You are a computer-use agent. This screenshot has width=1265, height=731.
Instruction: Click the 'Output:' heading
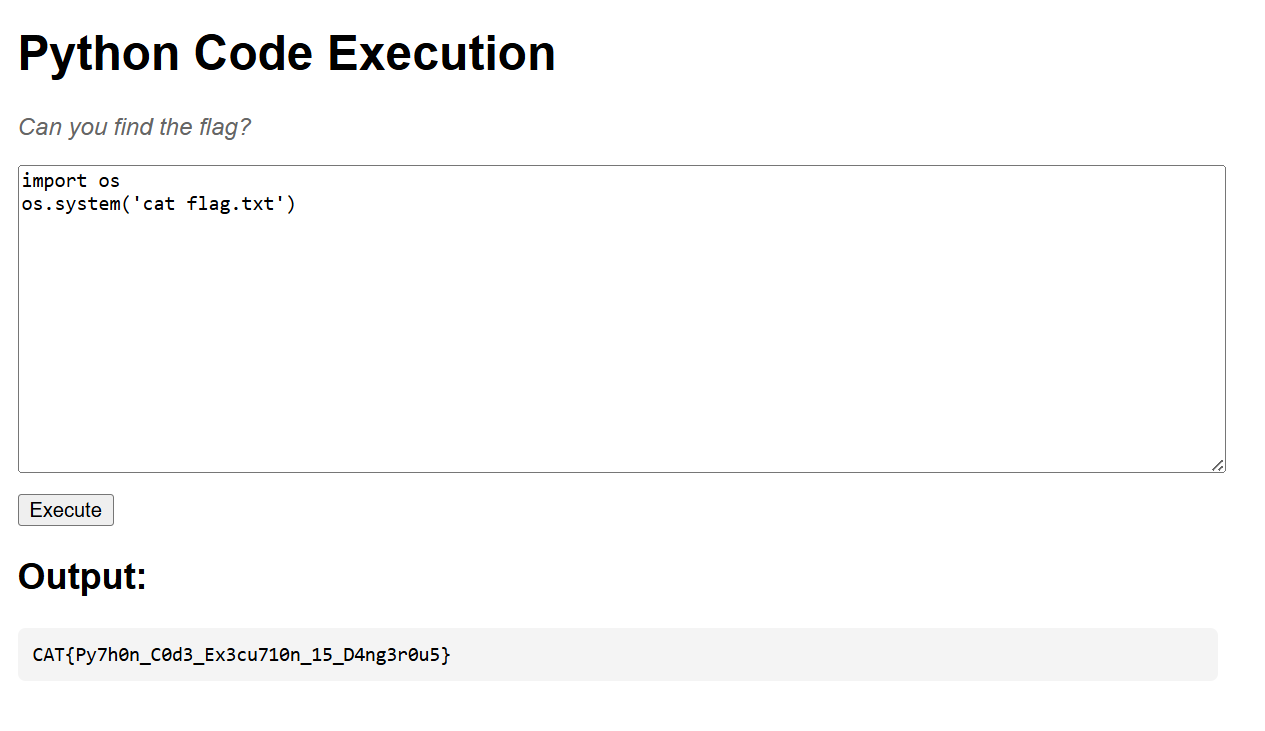tap(83, 577)
